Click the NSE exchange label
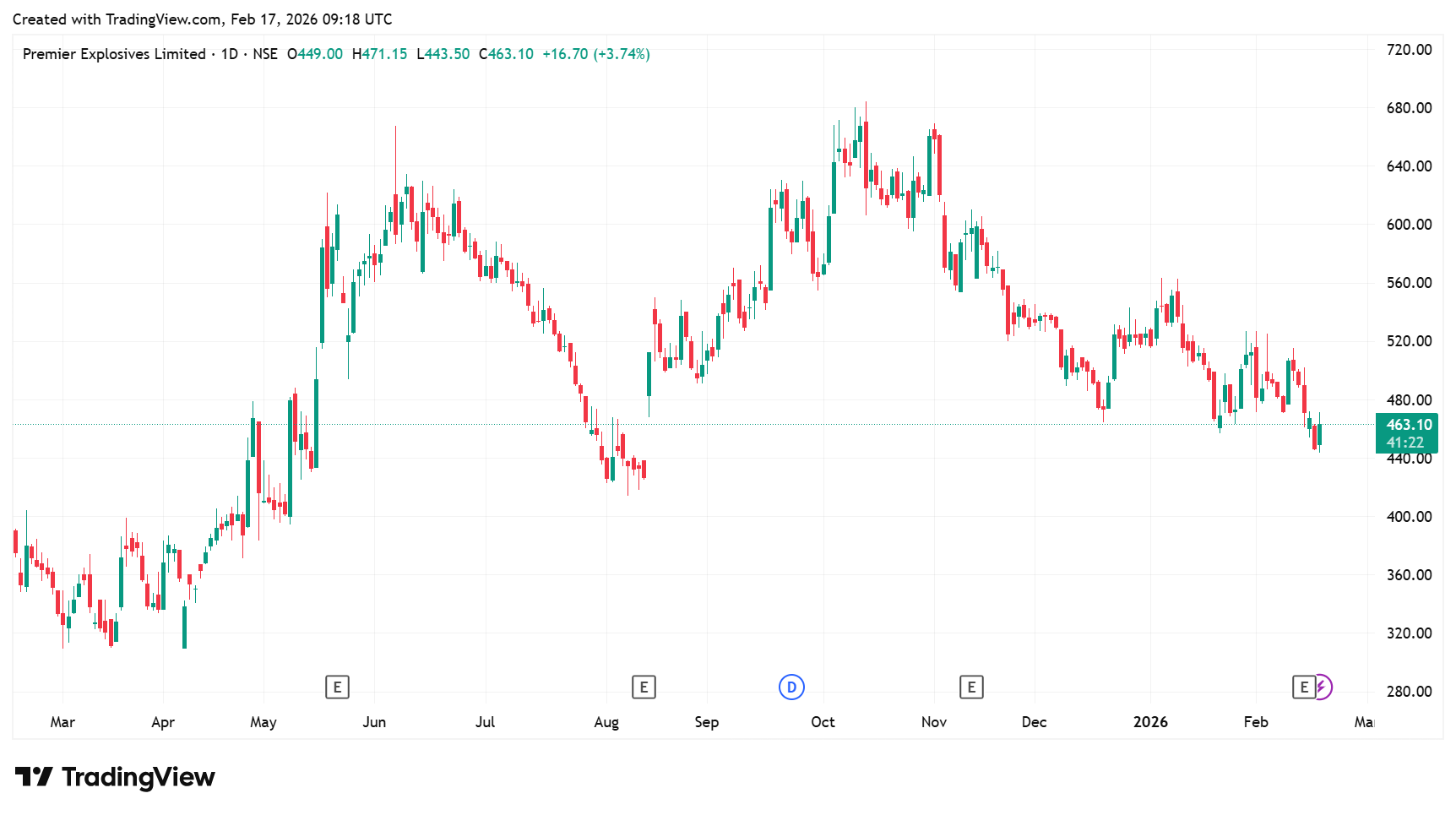This screenshot has width=1456, height=815. (265, 54)
